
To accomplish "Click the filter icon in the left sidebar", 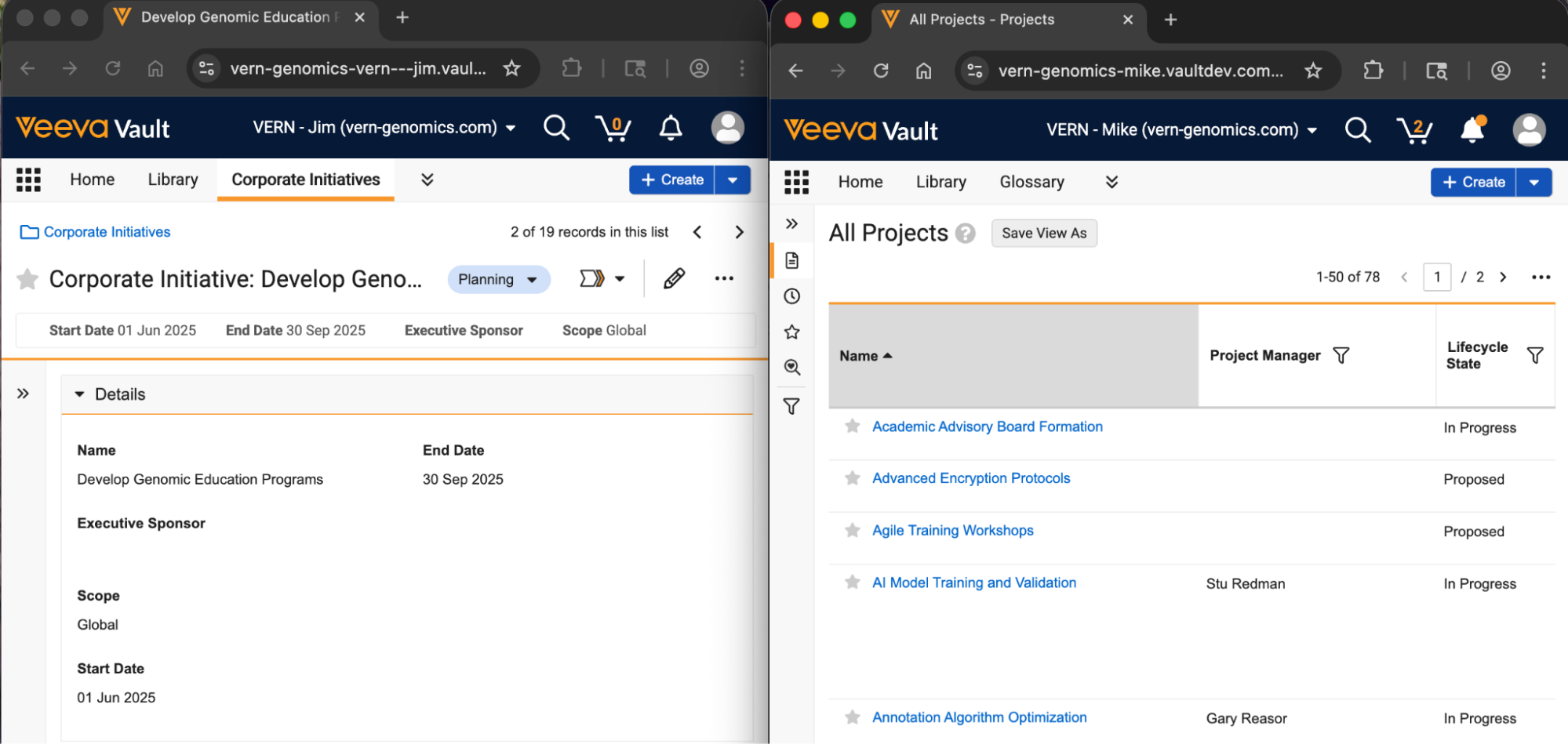I will [792, 406].
